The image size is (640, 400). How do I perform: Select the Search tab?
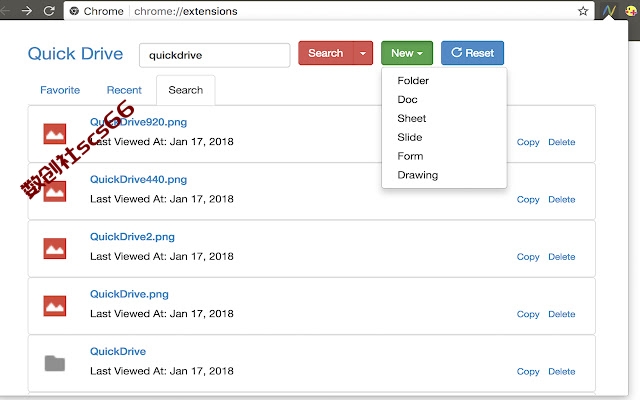pos(186,90)
